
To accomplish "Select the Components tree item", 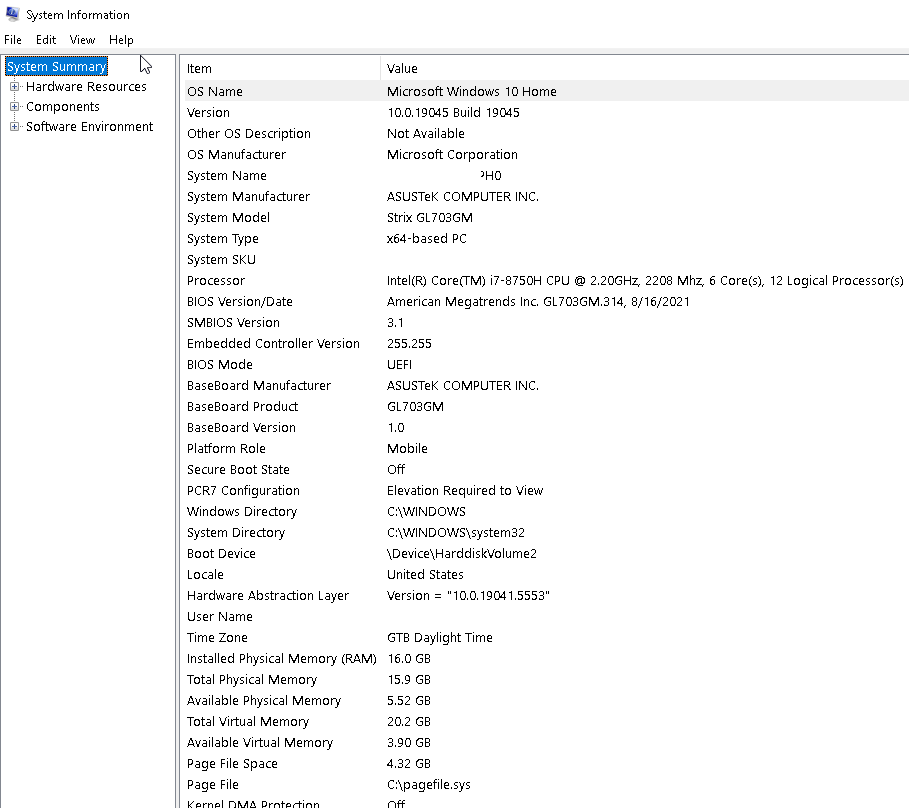I will point(63,107).
